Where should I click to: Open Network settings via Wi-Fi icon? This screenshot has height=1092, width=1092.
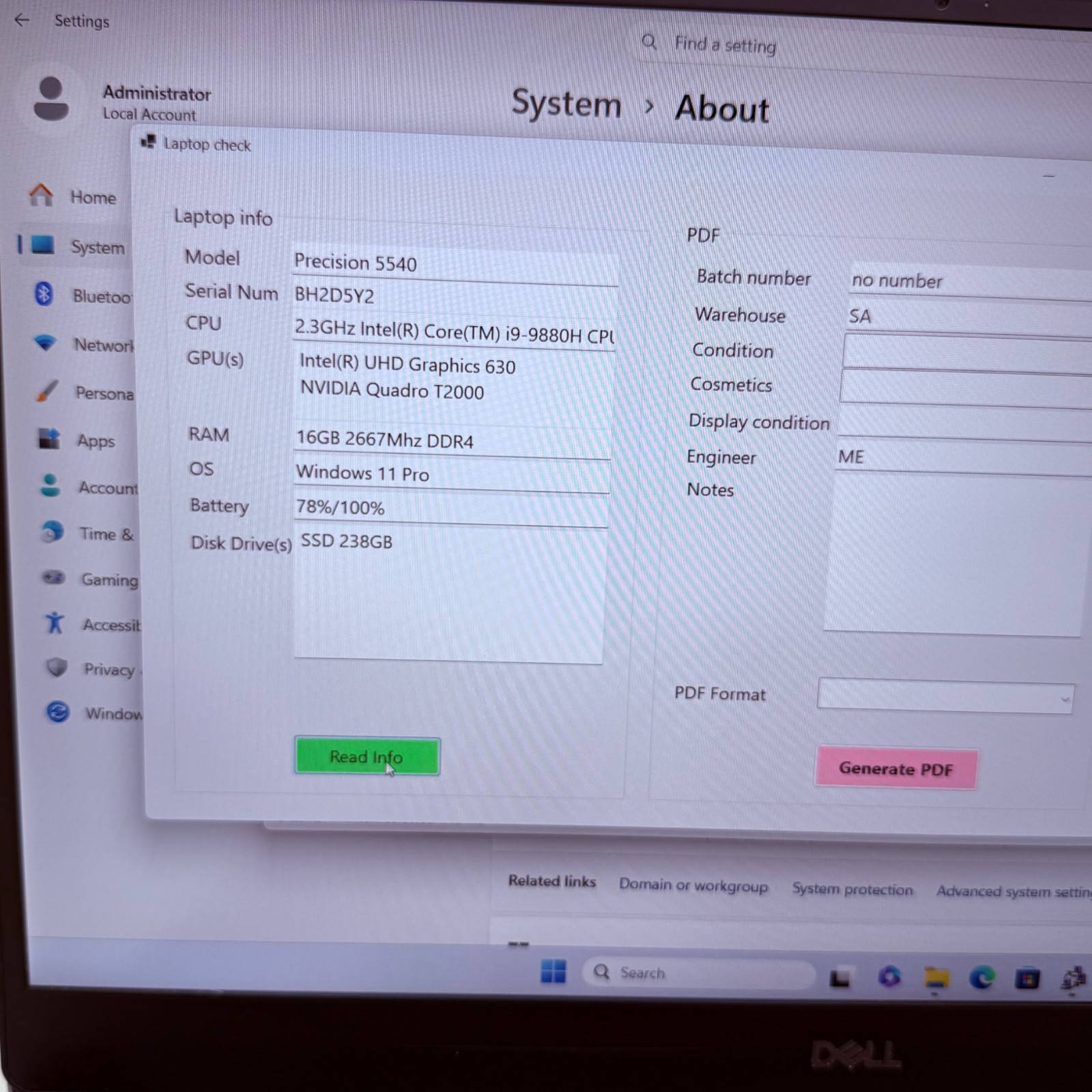[x=46, y=343]
